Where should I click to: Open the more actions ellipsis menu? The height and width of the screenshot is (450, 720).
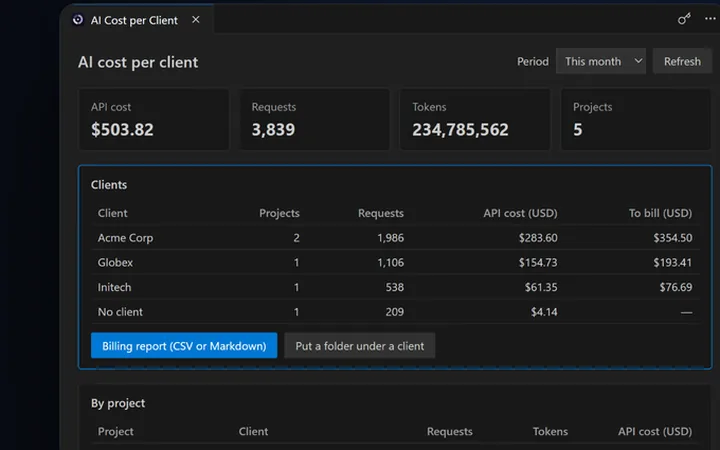(710, 19)
